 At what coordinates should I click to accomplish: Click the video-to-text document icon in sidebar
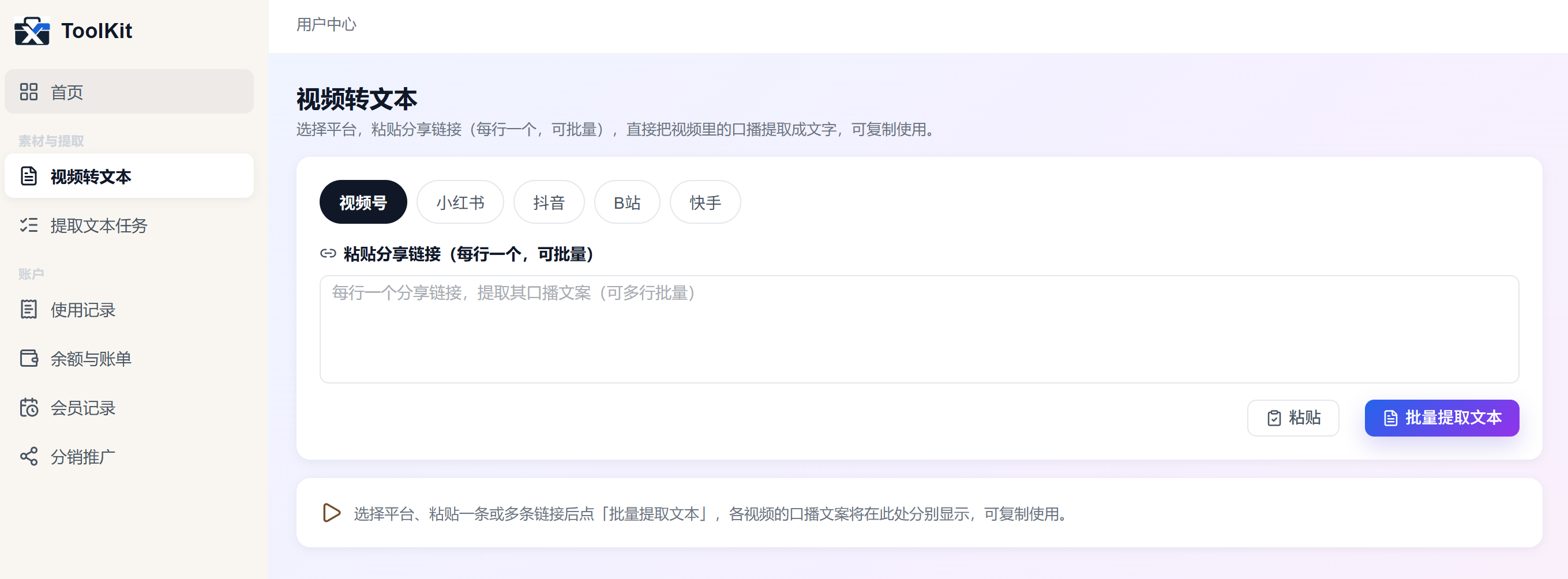point(29,176)
